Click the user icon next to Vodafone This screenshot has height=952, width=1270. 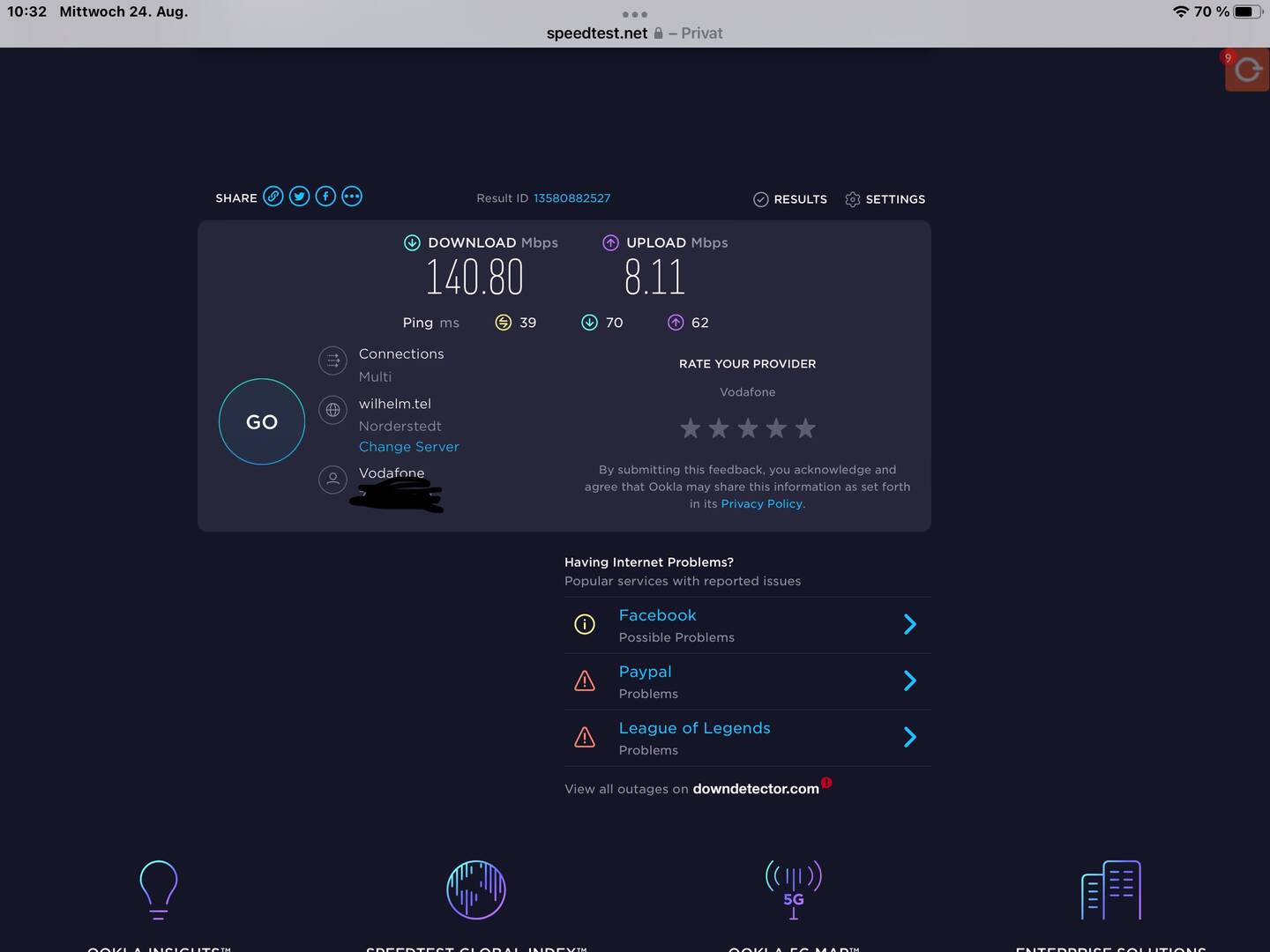point(332,480)
